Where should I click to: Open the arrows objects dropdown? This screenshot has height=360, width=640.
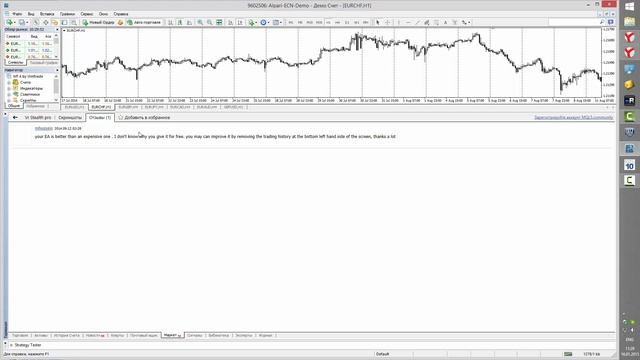tap(466, 22)
